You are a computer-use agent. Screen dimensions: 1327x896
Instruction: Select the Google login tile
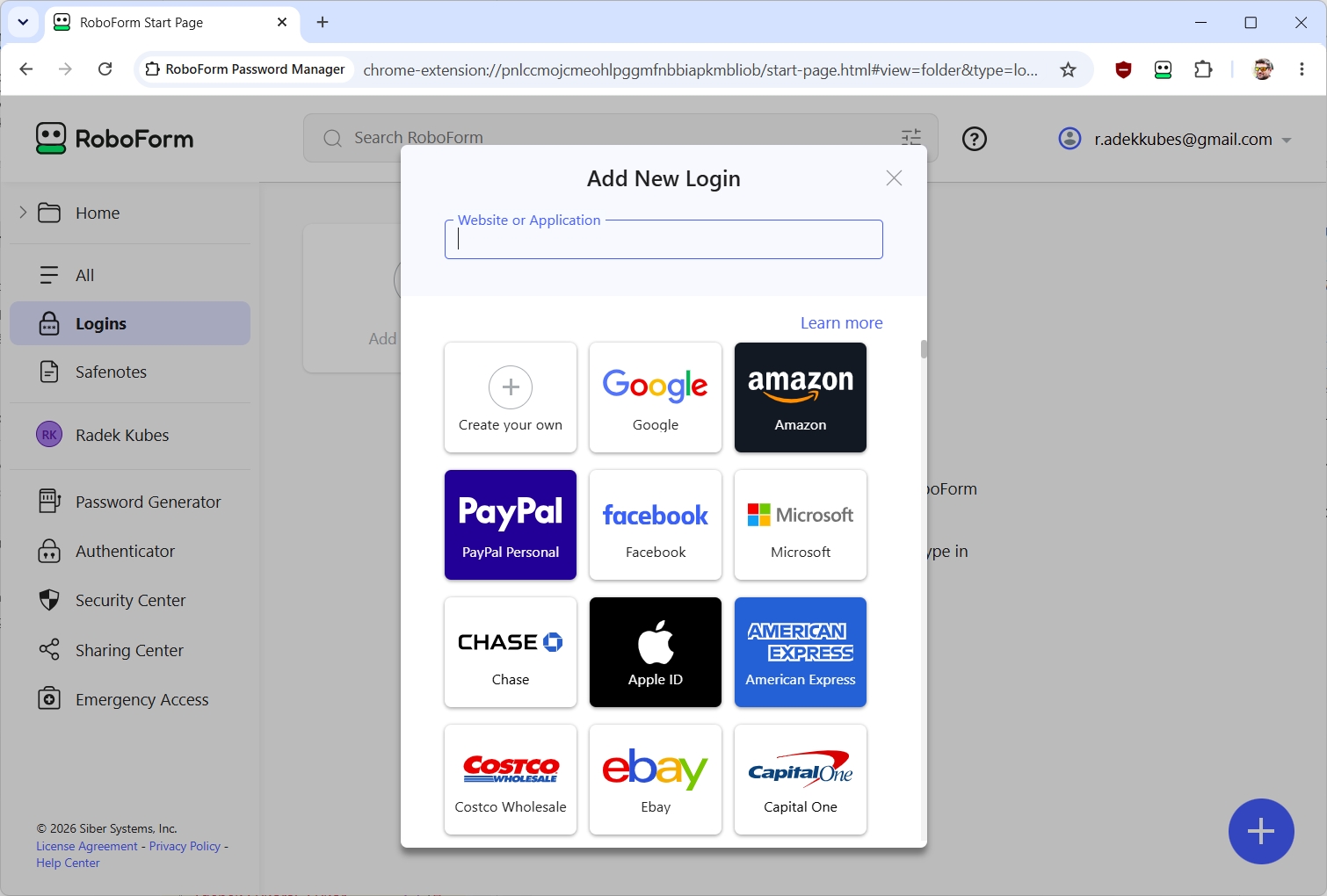pyautogui.click(x=656, y=397)
